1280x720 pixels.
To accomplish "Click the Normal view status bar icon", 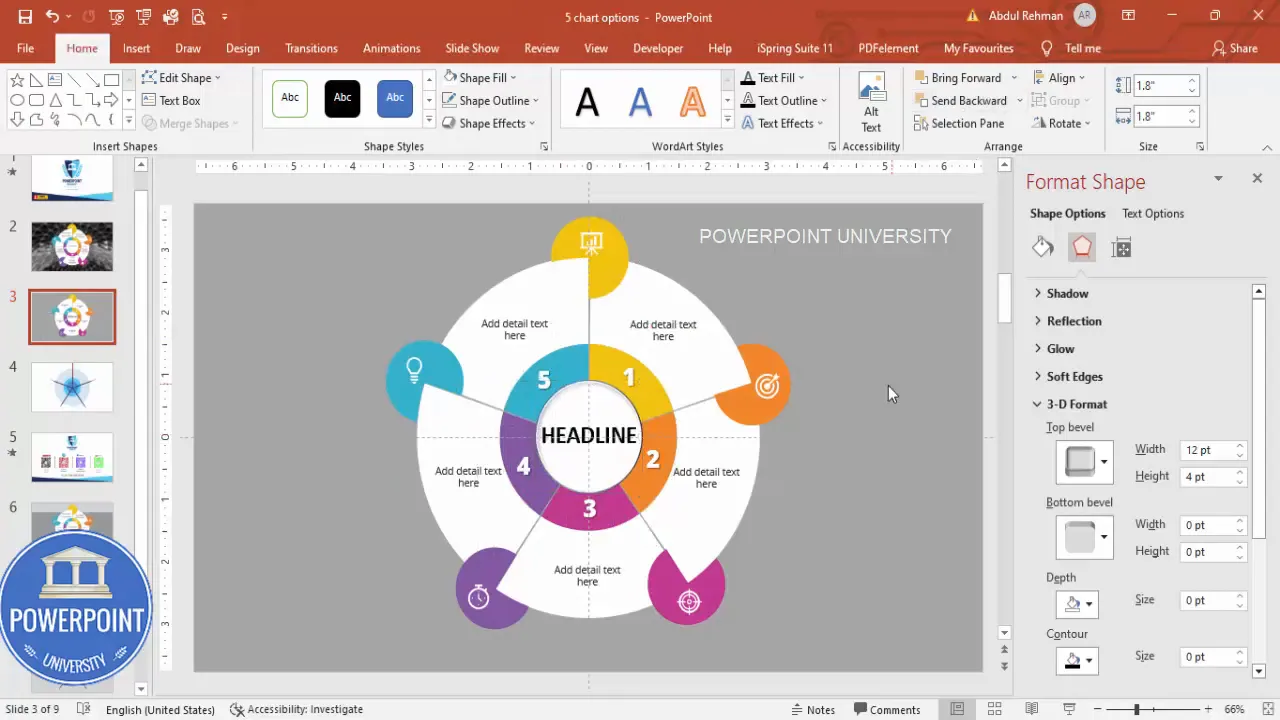I will point(957,709).
